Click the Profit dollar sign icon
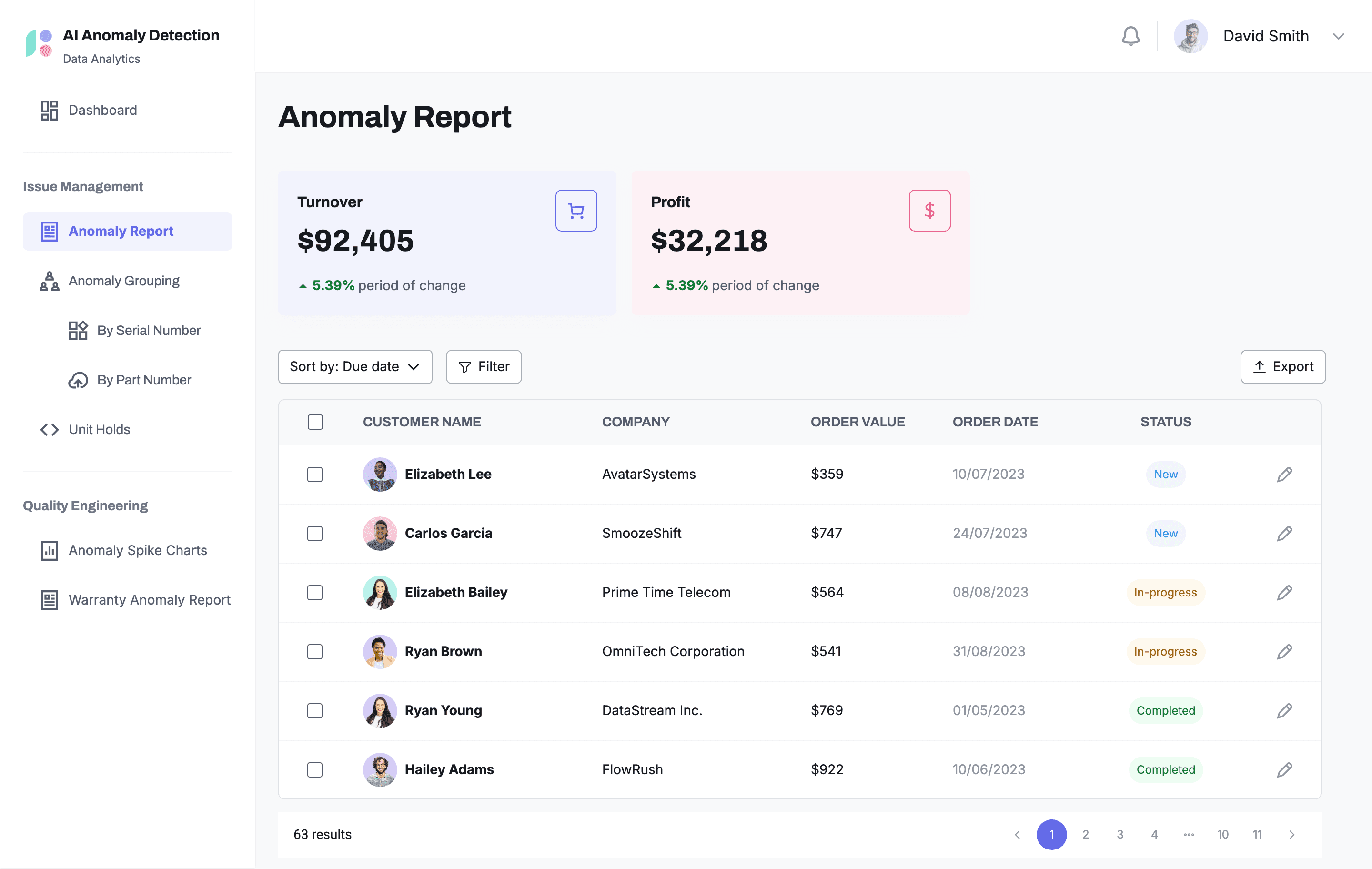Image resolution: width=1372 pixels, height=869 pixels. click(929, 211)
